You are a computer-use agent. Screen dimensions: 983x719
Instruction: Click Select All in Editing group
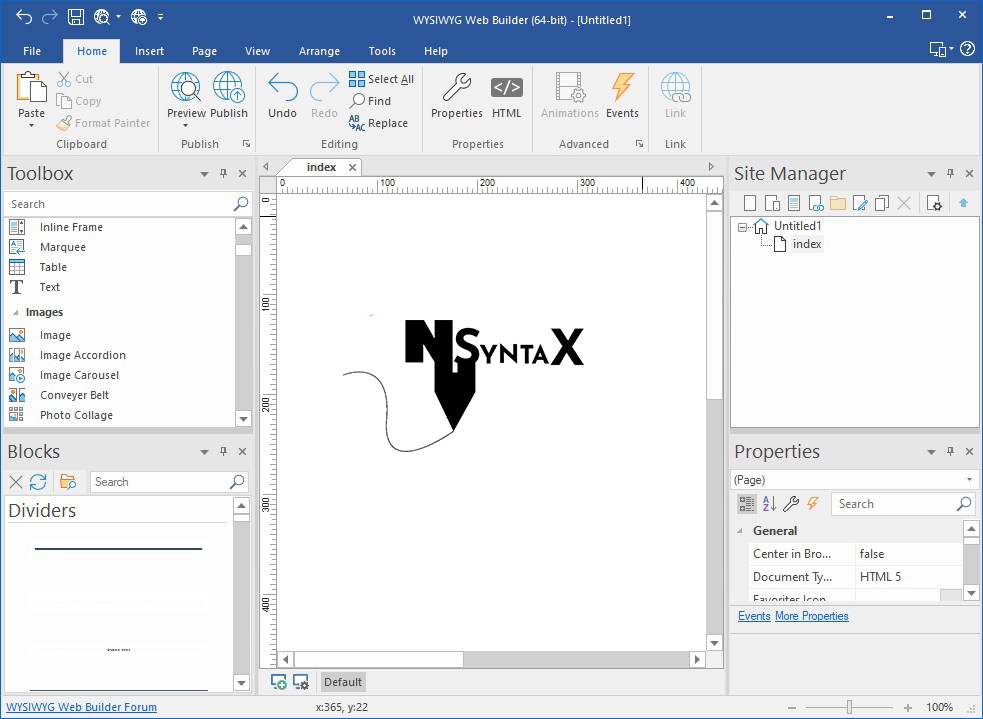(x=382, y=79)
